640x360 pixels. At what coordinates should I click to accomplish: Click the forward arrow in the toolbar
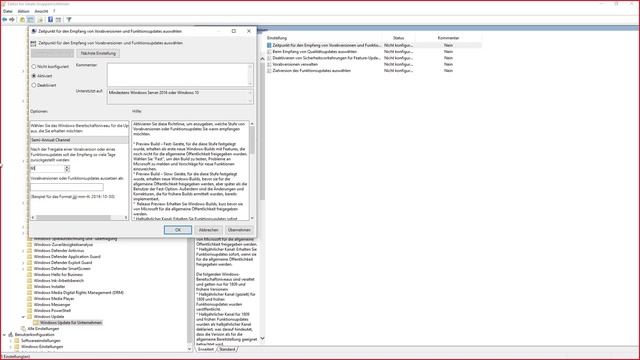(x=12, y=20)
